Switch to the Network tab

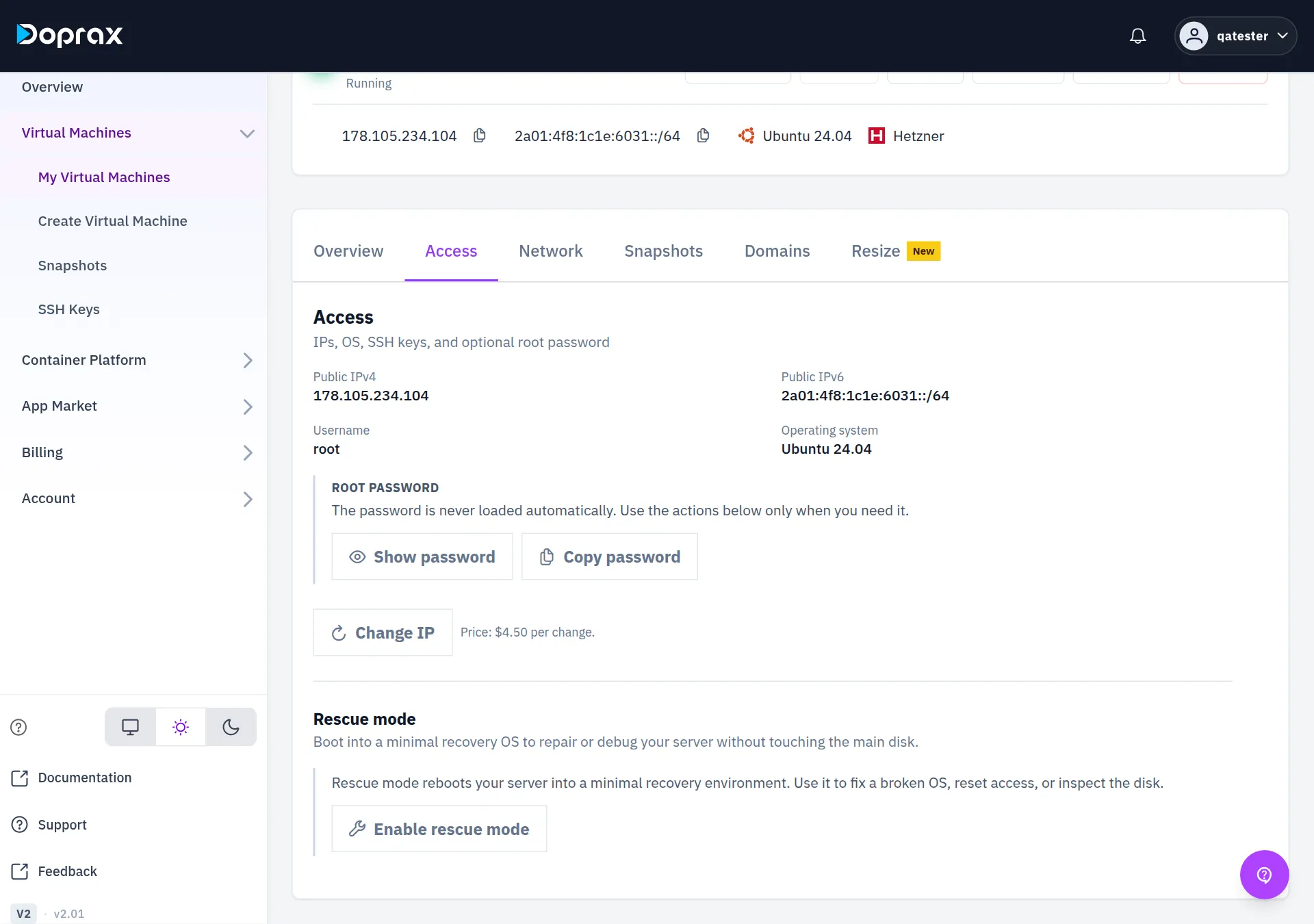point(551,251)
